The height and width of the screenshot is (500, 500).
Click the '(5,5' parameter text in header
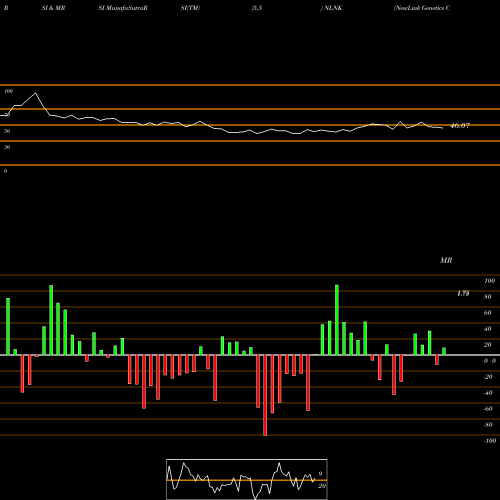[x=257, y=8]
